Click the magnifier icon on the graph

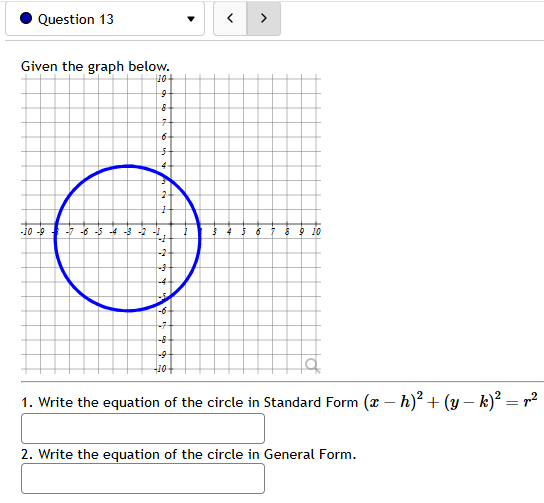point(312,365)
